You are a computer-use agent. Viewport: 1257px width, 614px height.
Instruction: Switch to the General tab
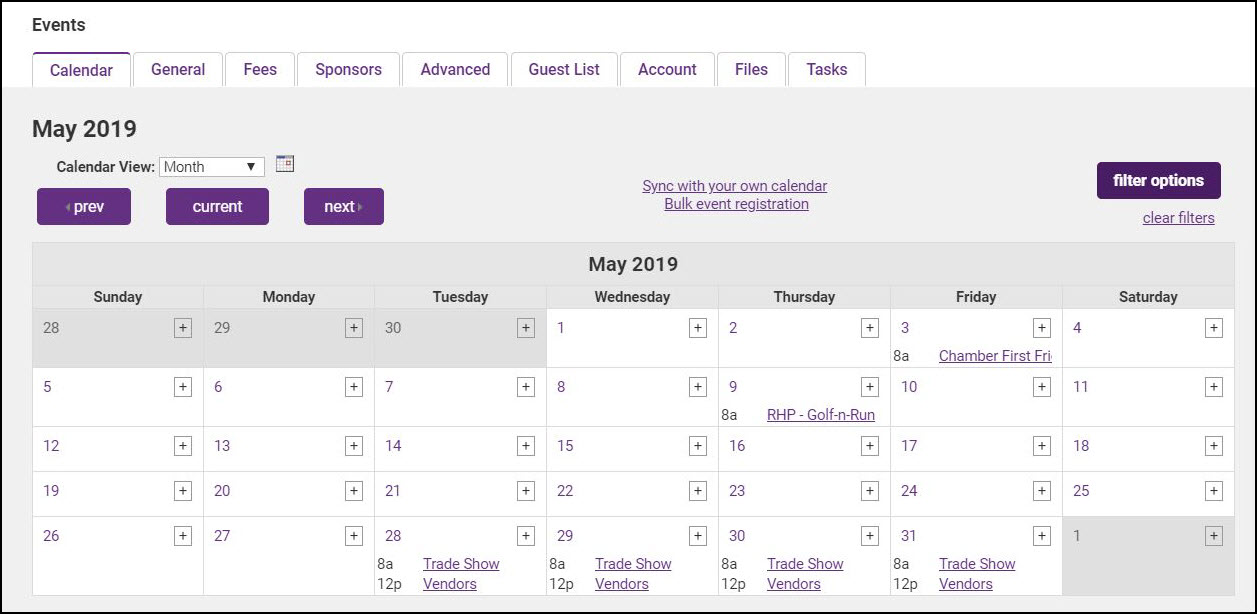click(x=177, y=69)
